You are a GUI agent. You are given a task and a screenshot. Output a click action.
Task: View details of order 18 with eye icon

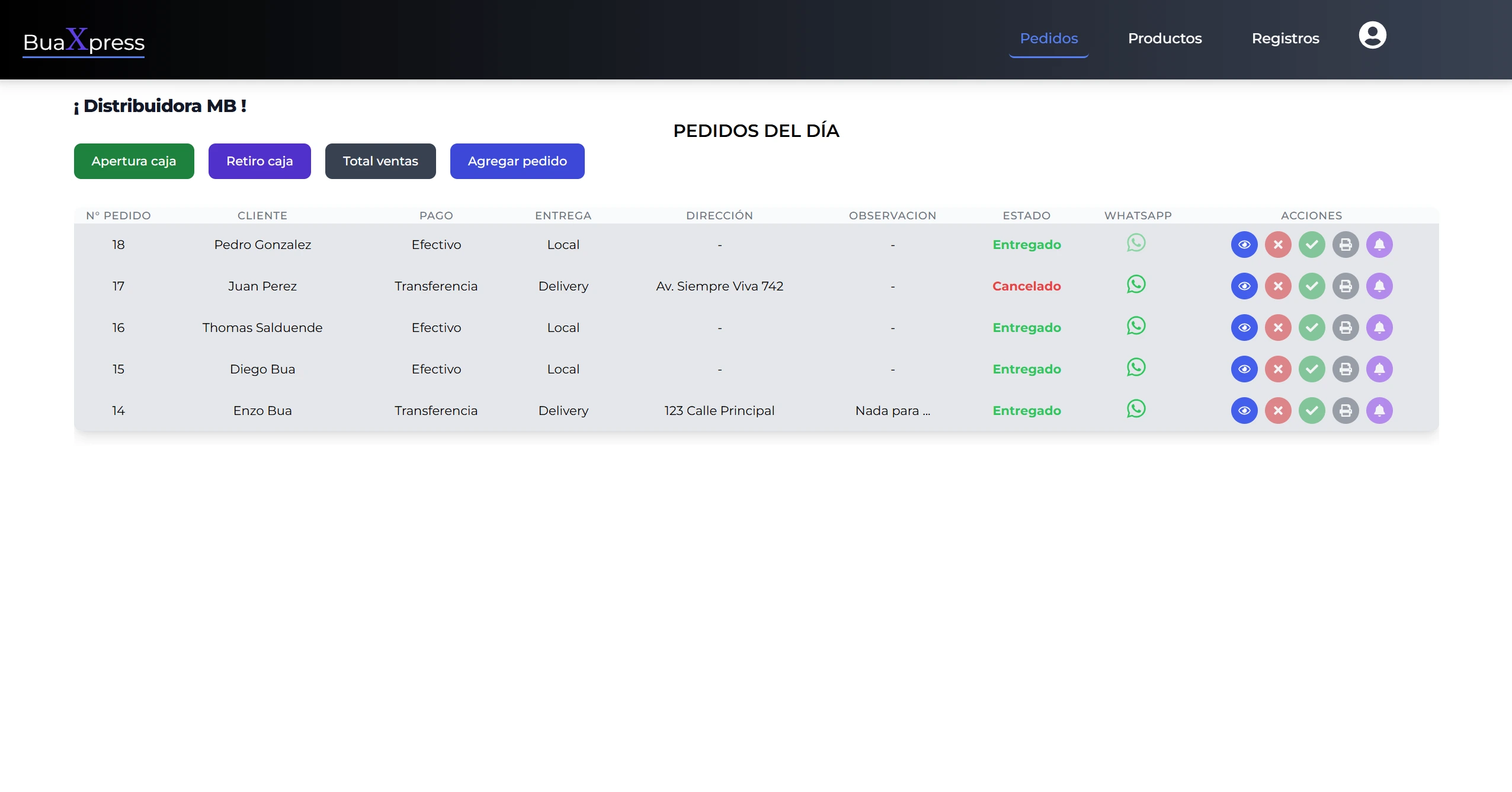(x=1244, y=245)
